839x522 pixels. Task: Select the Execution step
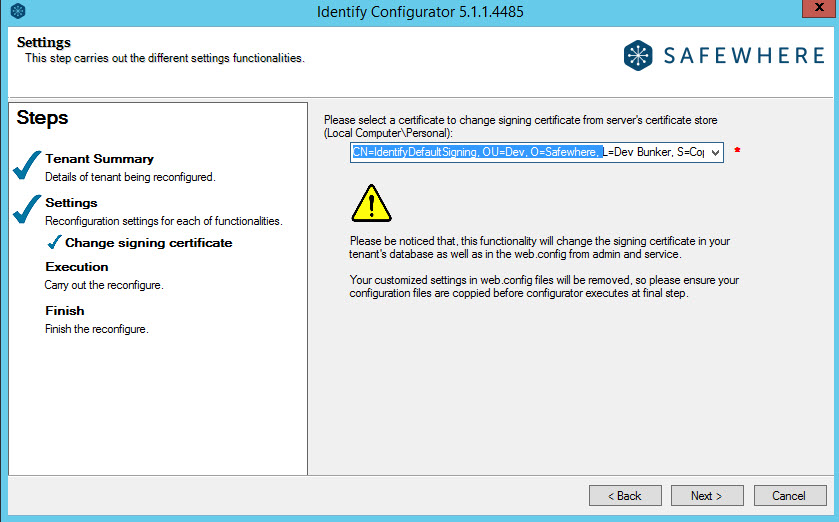click(77, 267)
